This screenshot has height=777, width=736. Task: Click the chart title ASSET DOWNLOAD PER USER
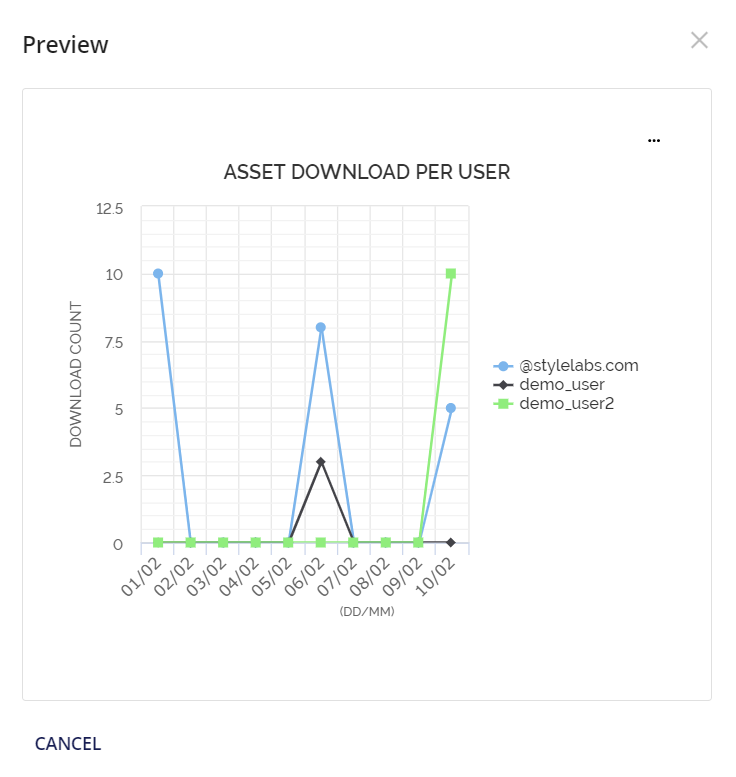(367, 173)
